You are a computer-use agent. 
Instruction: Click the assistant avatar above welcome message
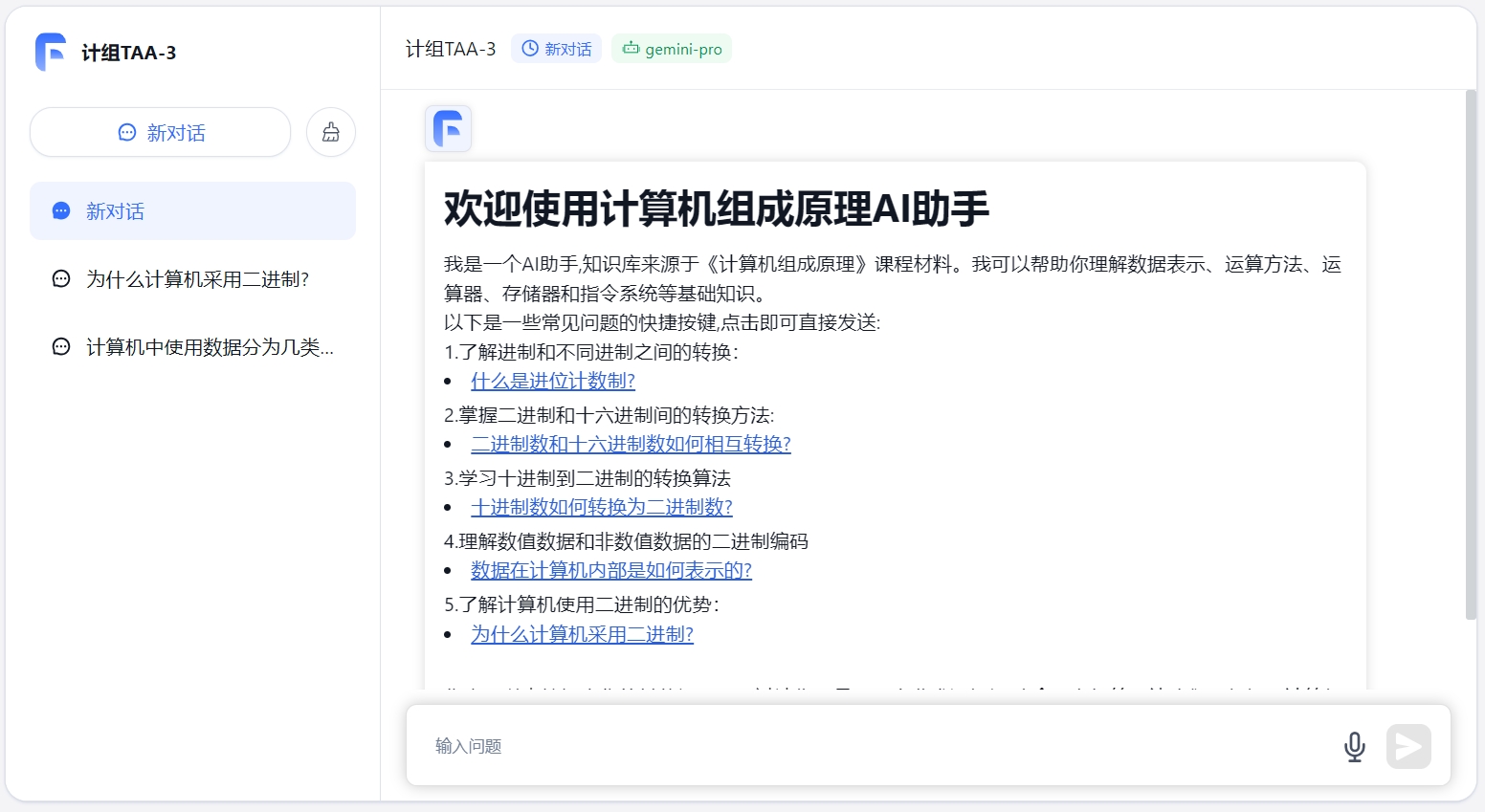pos(448,128)
